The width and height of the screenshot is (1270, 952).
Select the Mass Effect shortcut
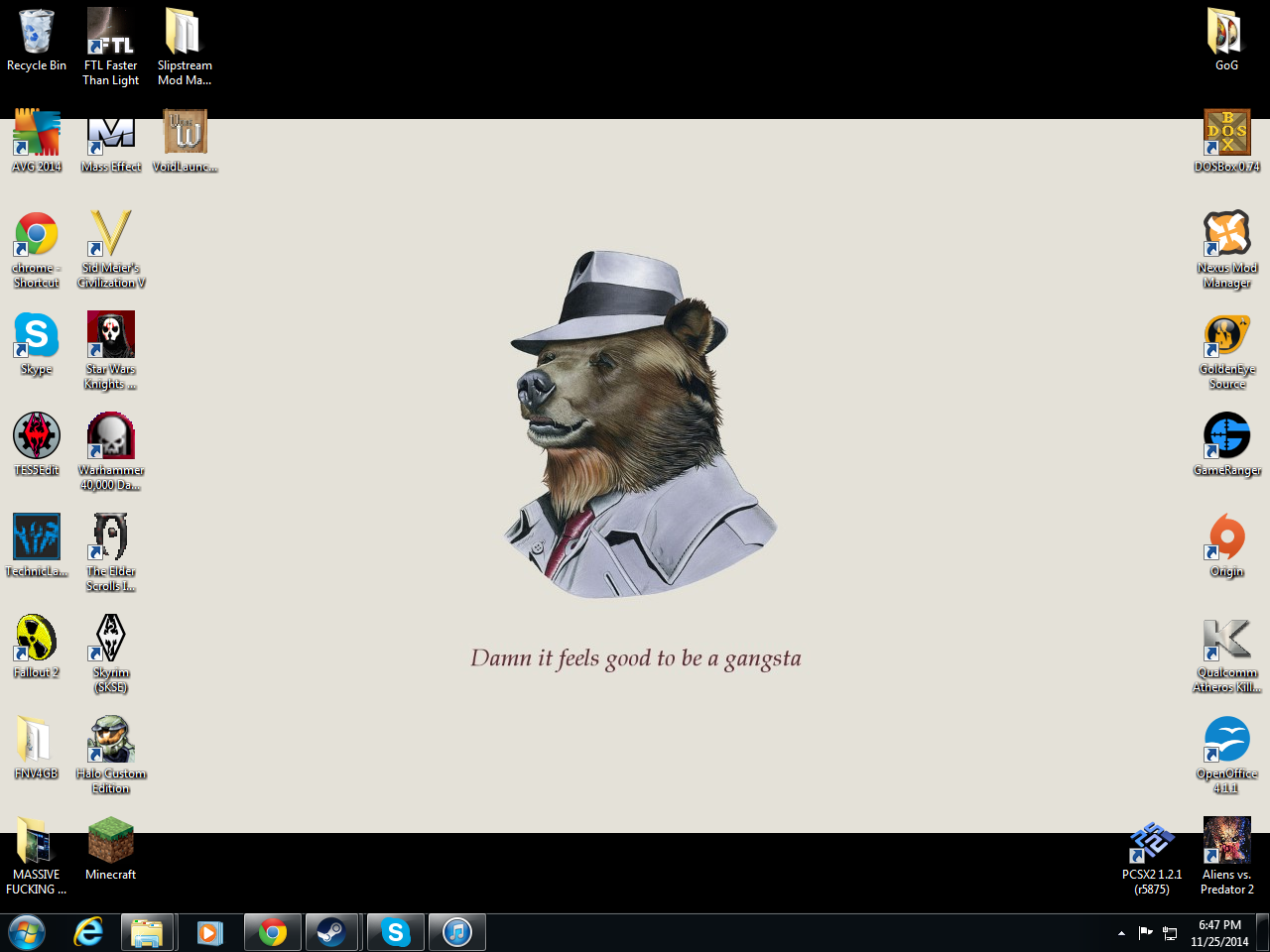[x=111, y=142]
